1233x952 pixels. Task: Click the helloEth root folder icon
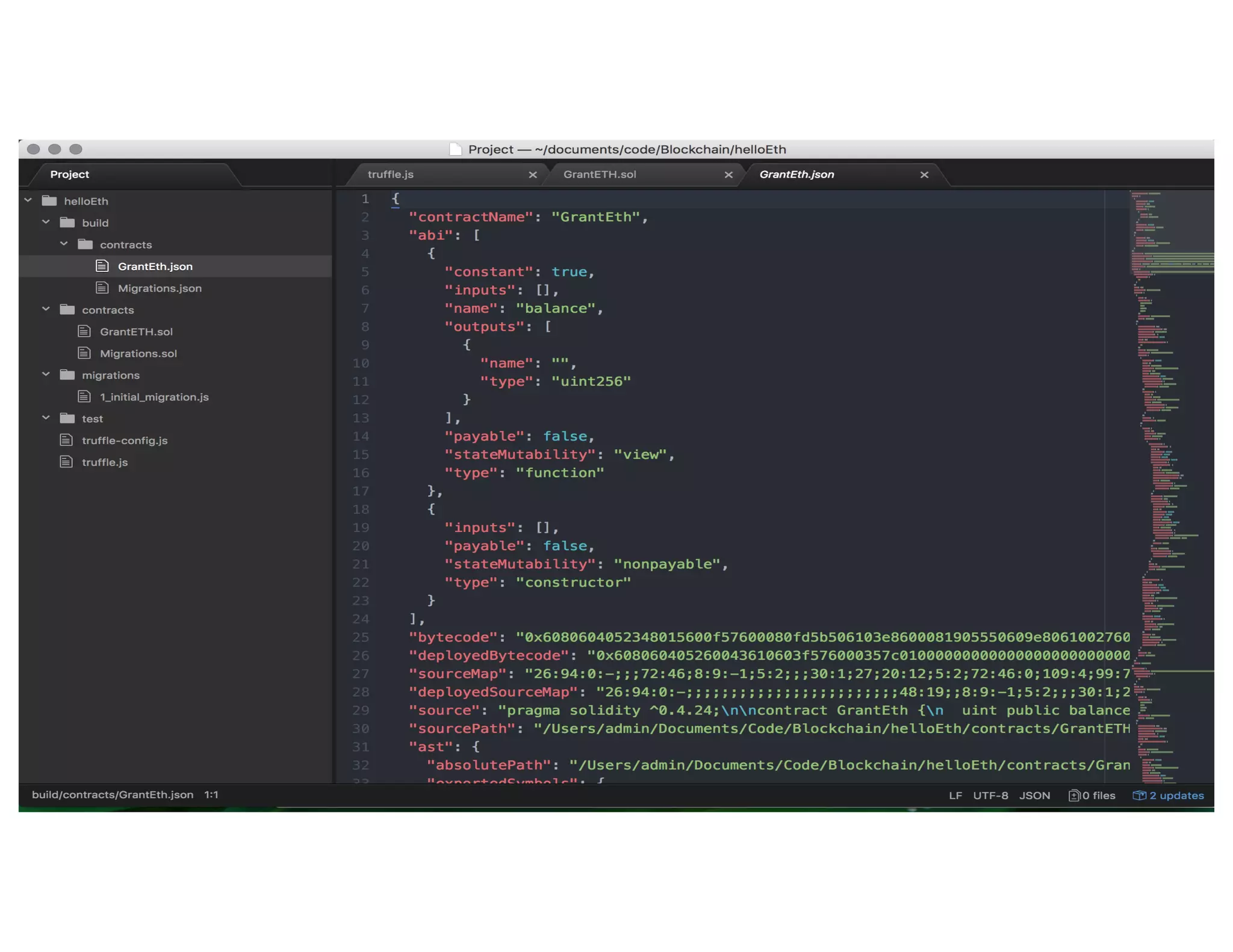(x=49, y=201)
